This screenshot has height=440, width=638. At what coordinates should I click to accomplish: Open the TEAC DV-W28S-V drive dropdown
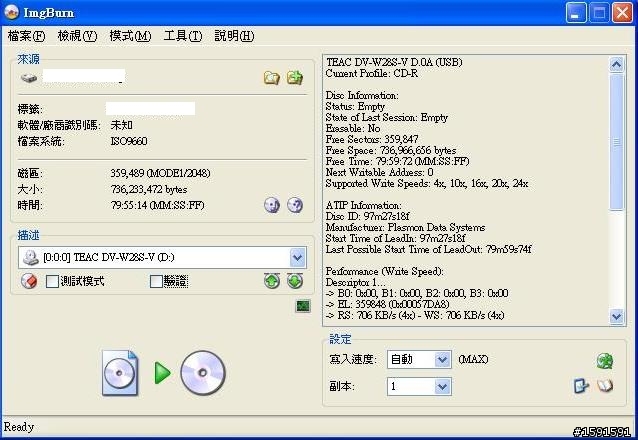[297, 257]
